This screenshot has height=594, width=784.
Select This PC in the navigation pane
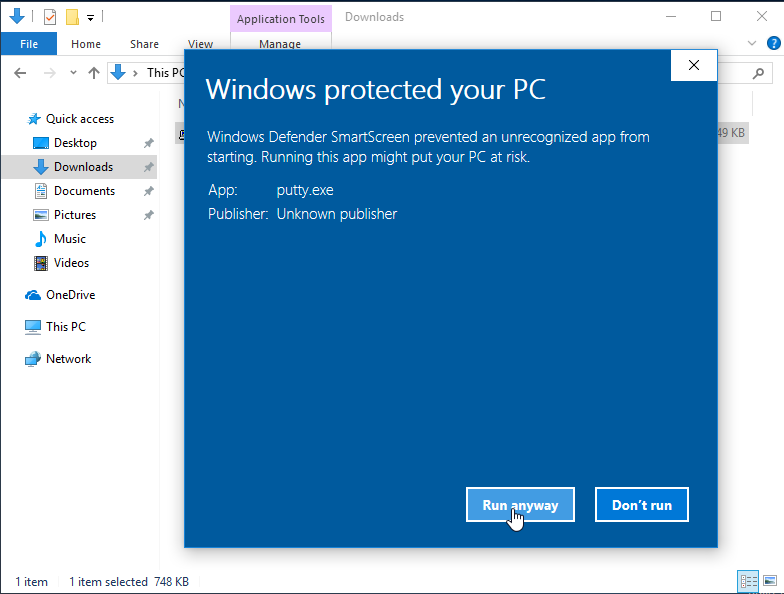tap(65, 327)
